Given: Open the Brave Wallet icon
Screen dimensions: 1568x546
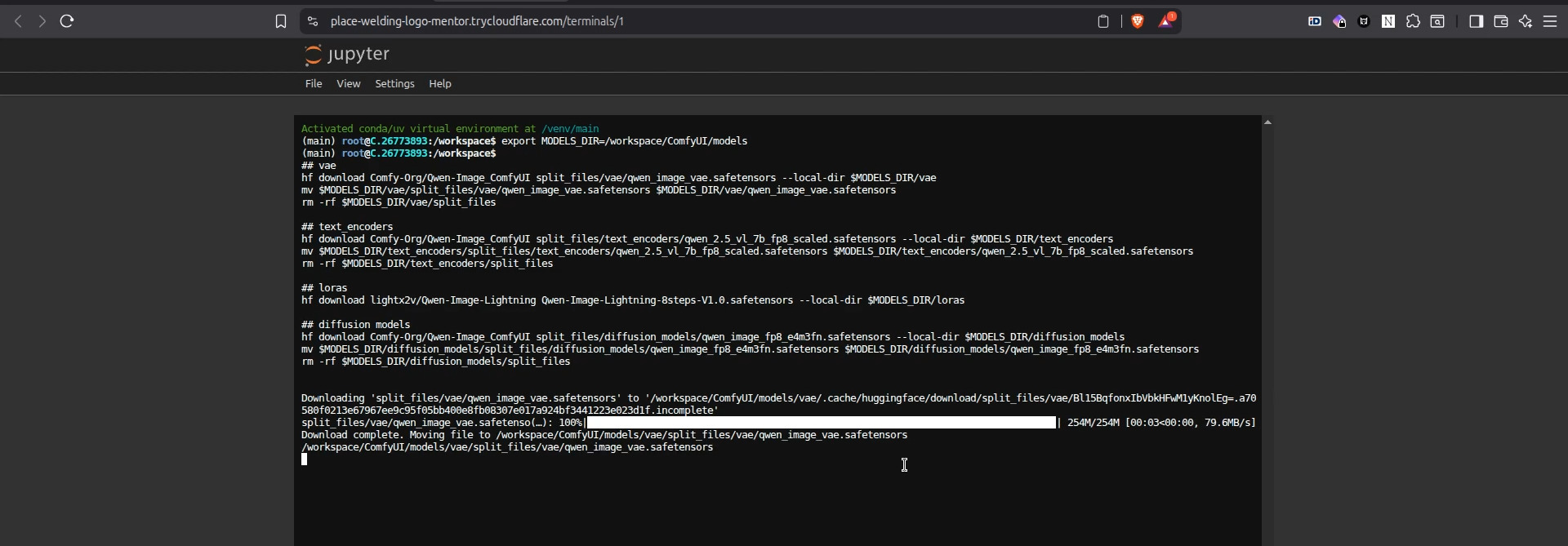Looking at the screenshot, I should (x=1501, y=21).
